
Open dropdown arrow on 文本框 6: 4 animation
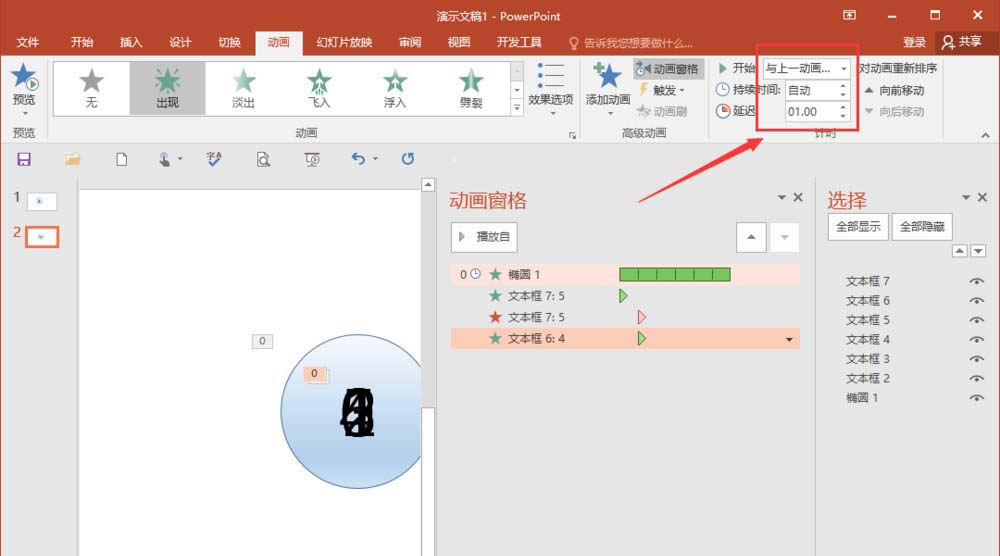[789, 339]
